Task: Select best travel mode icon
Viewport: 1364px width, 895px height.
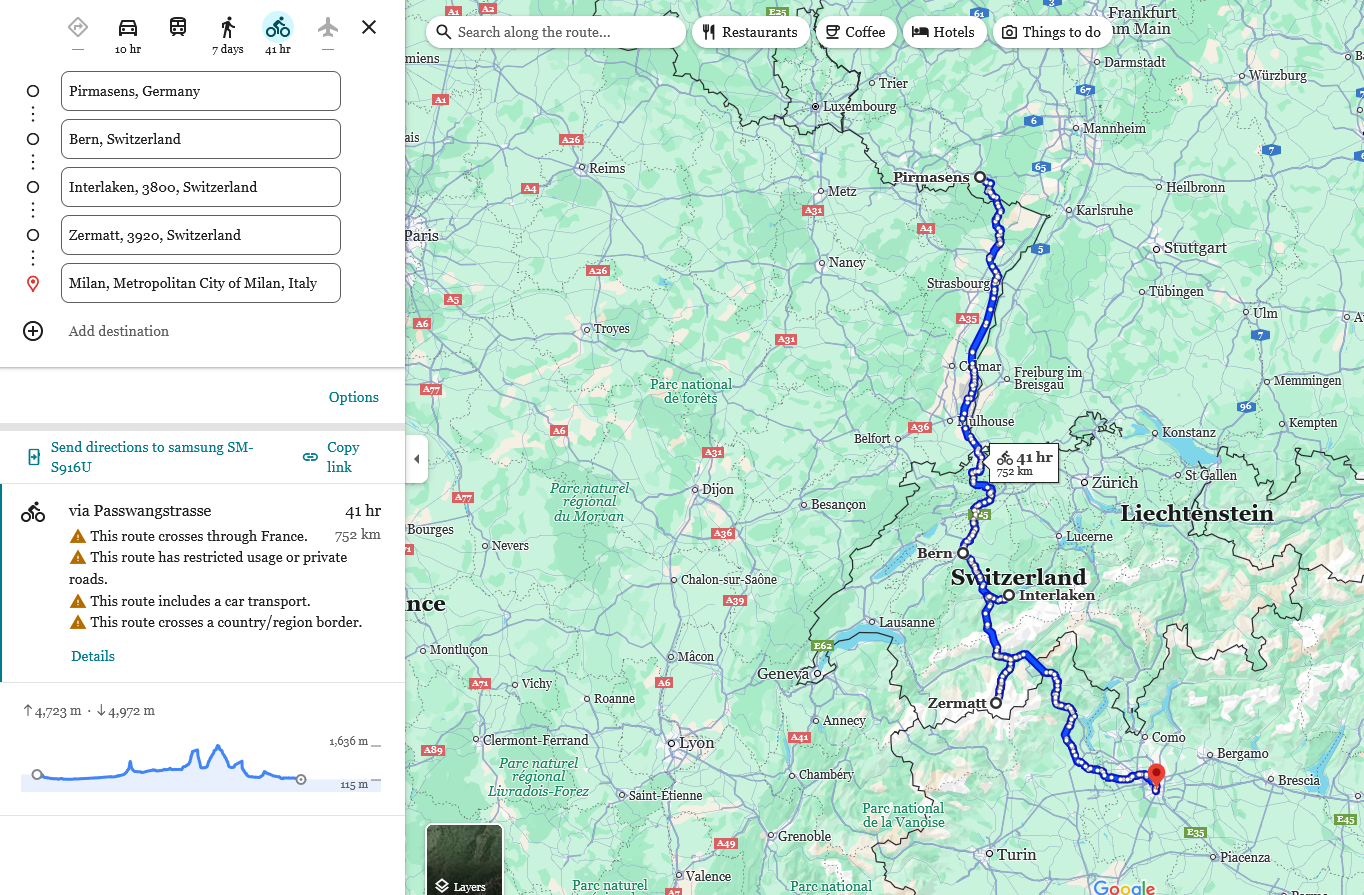Action: pos(78,27)
